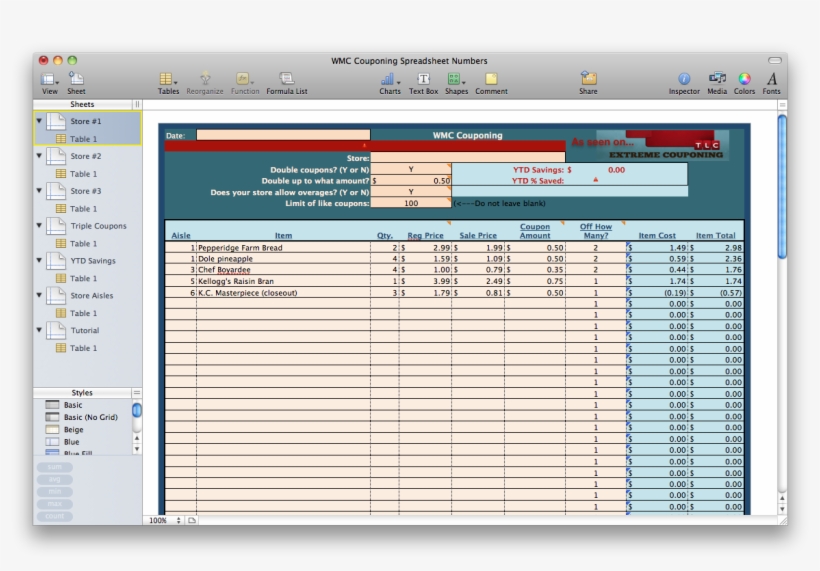Select the Pepperidge Farm Bread cell

point(283,247)
